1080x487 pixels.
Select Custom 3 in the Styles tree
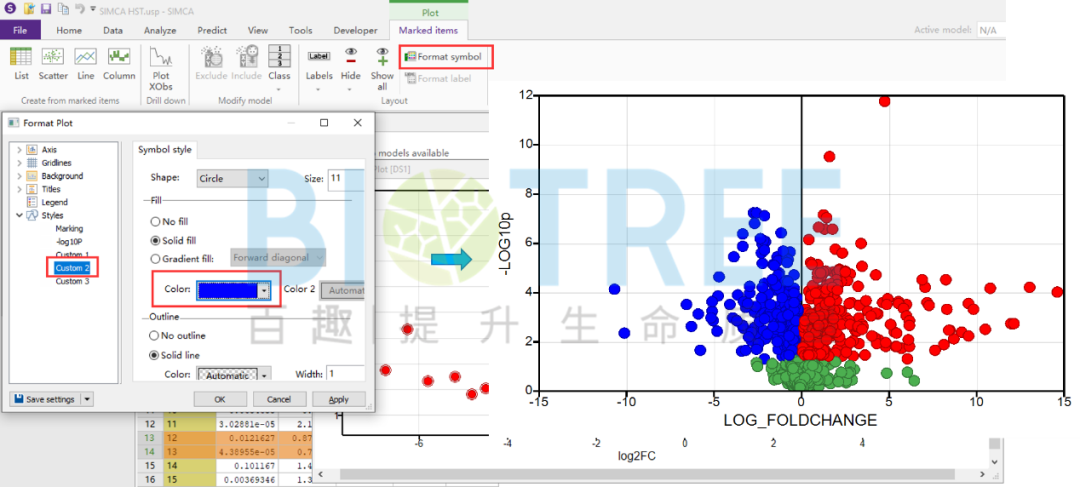pyautogui.click(x=72, y=281)
